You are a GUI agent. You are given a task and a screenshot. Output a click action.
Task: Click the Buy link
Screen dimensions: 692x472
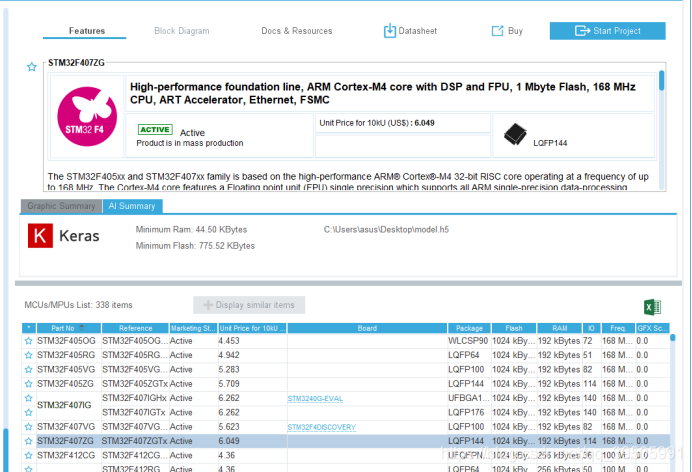click(507, 31)
